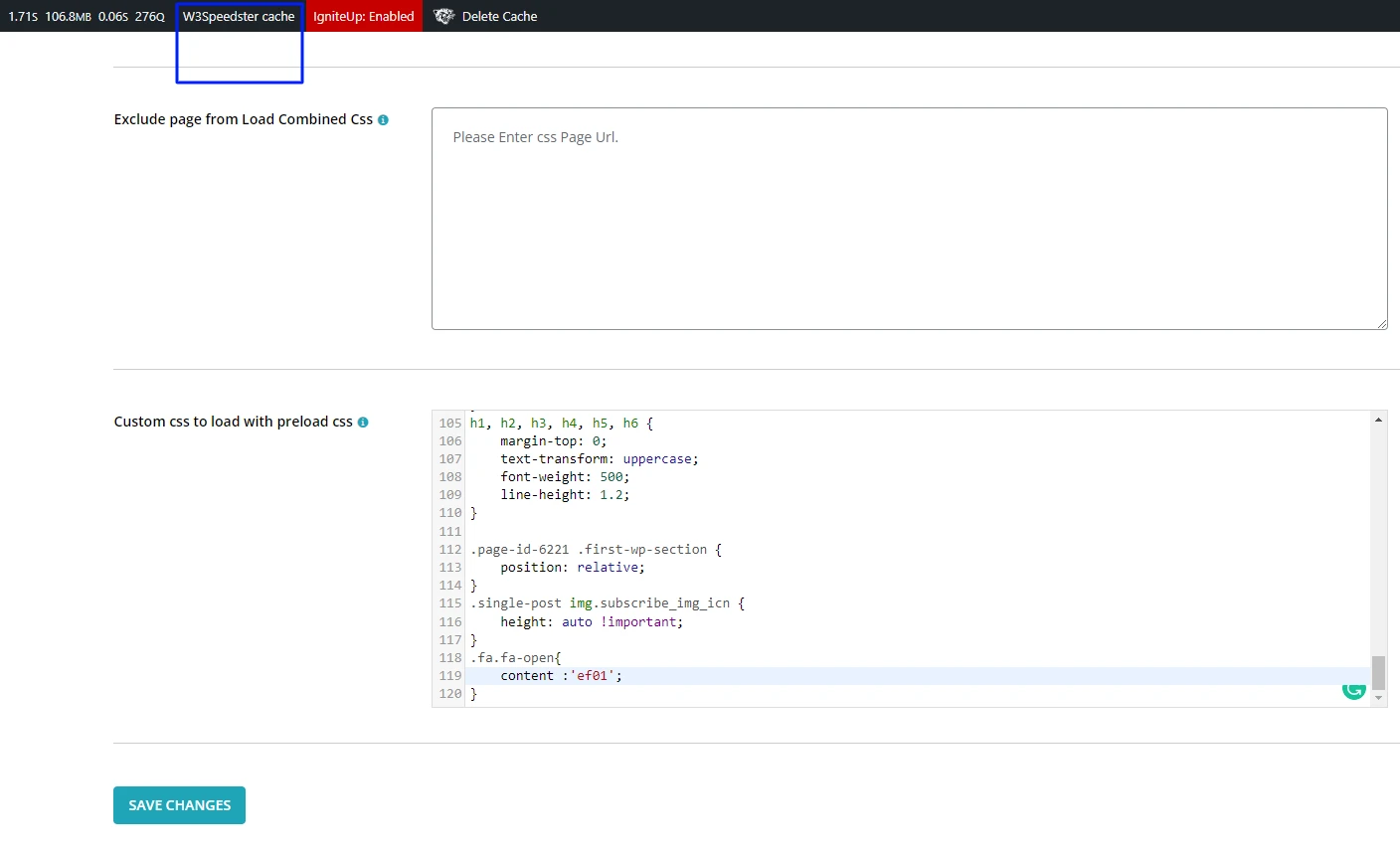
Task: Click the code editor scroll down arrow
Action: 1378,698
